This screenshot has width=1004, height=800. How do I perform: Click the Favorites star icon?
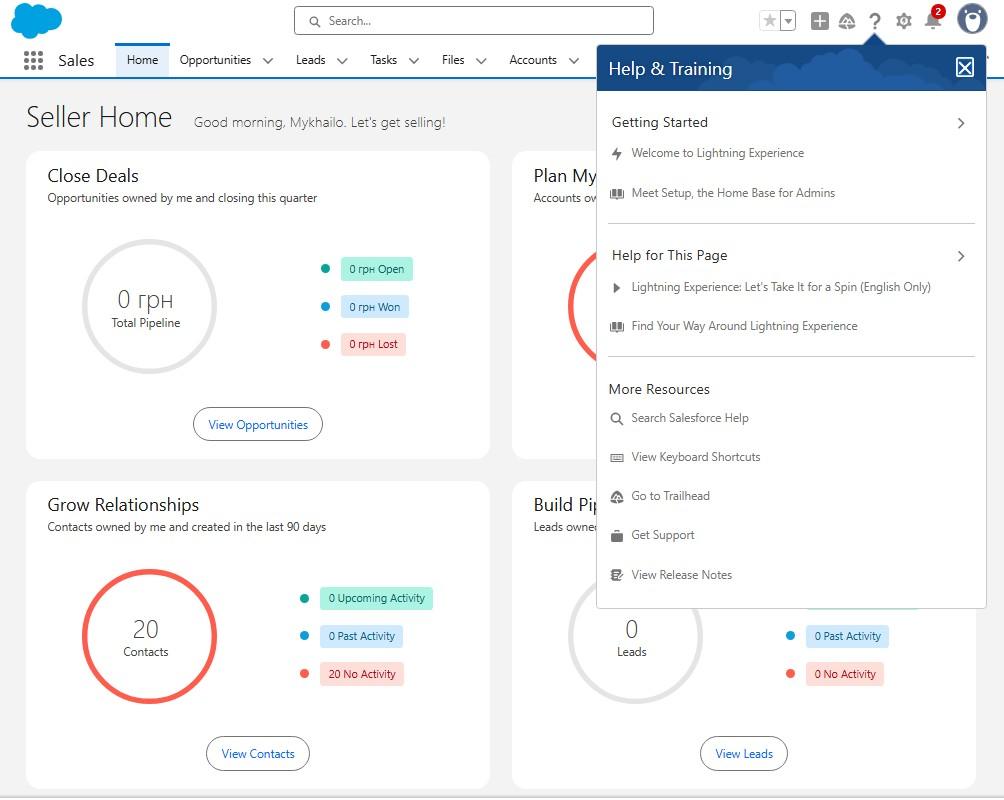pyautogui.click(x=770, y=21)
